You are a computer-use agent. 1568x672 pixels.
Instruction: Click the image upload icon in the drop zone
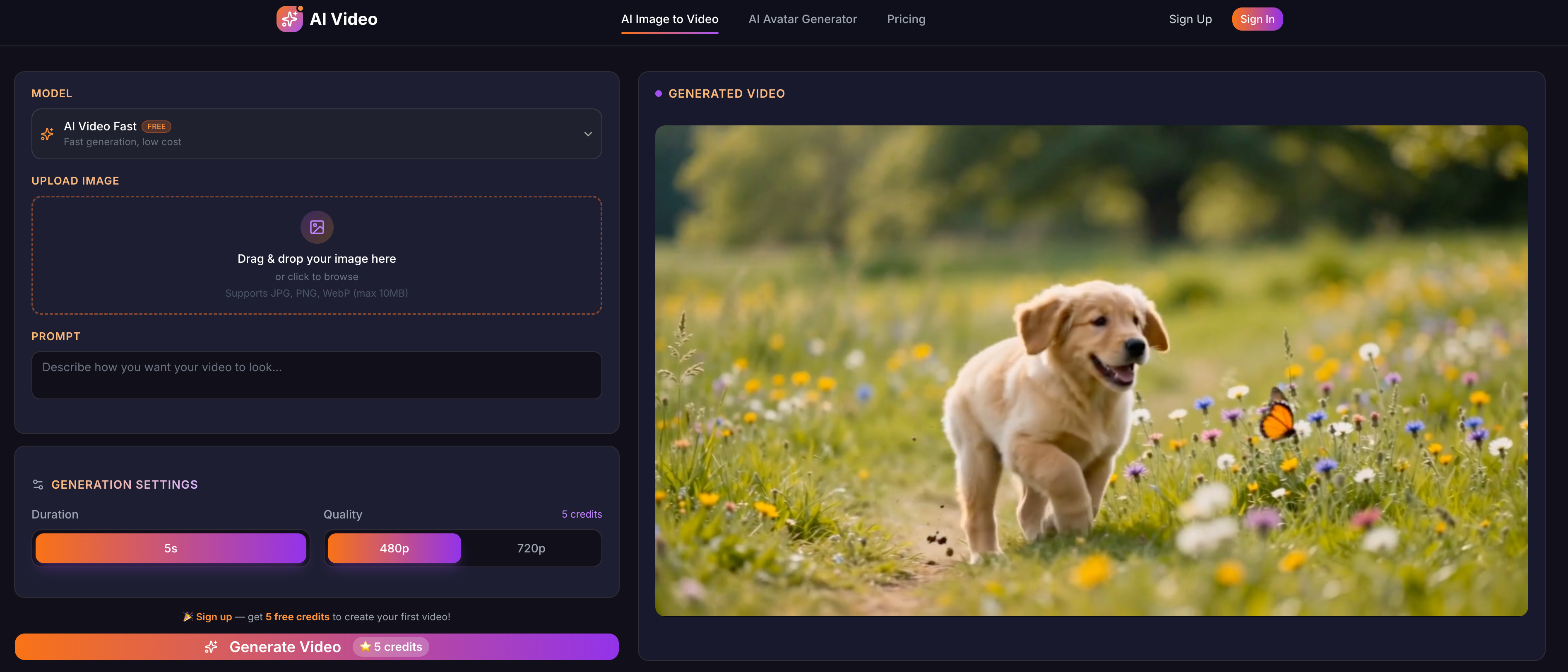point(317,227)
